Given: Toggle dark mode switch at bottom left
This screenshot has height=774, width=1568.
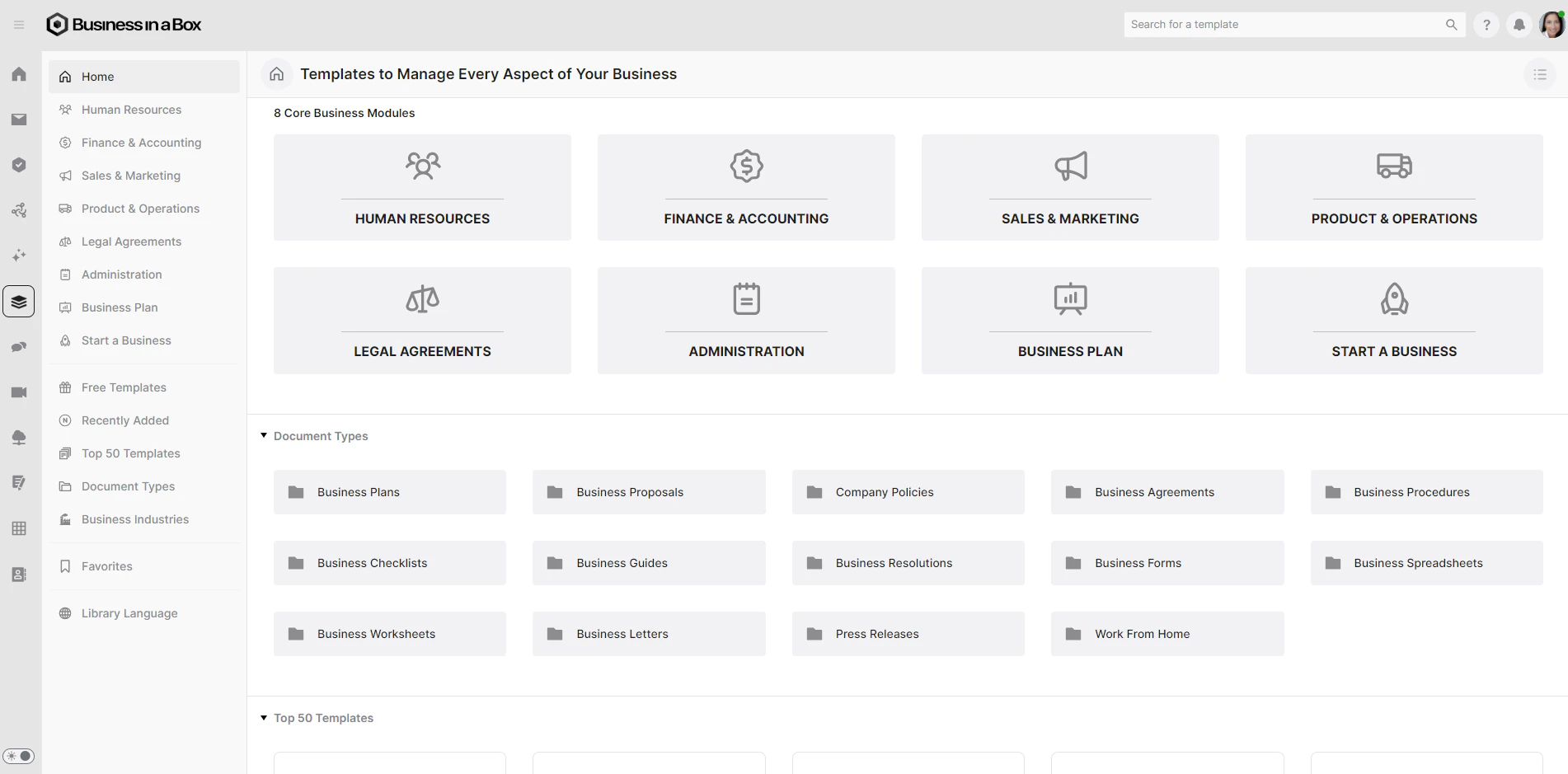Looking at the screenshot, I should tap(19, 755).
